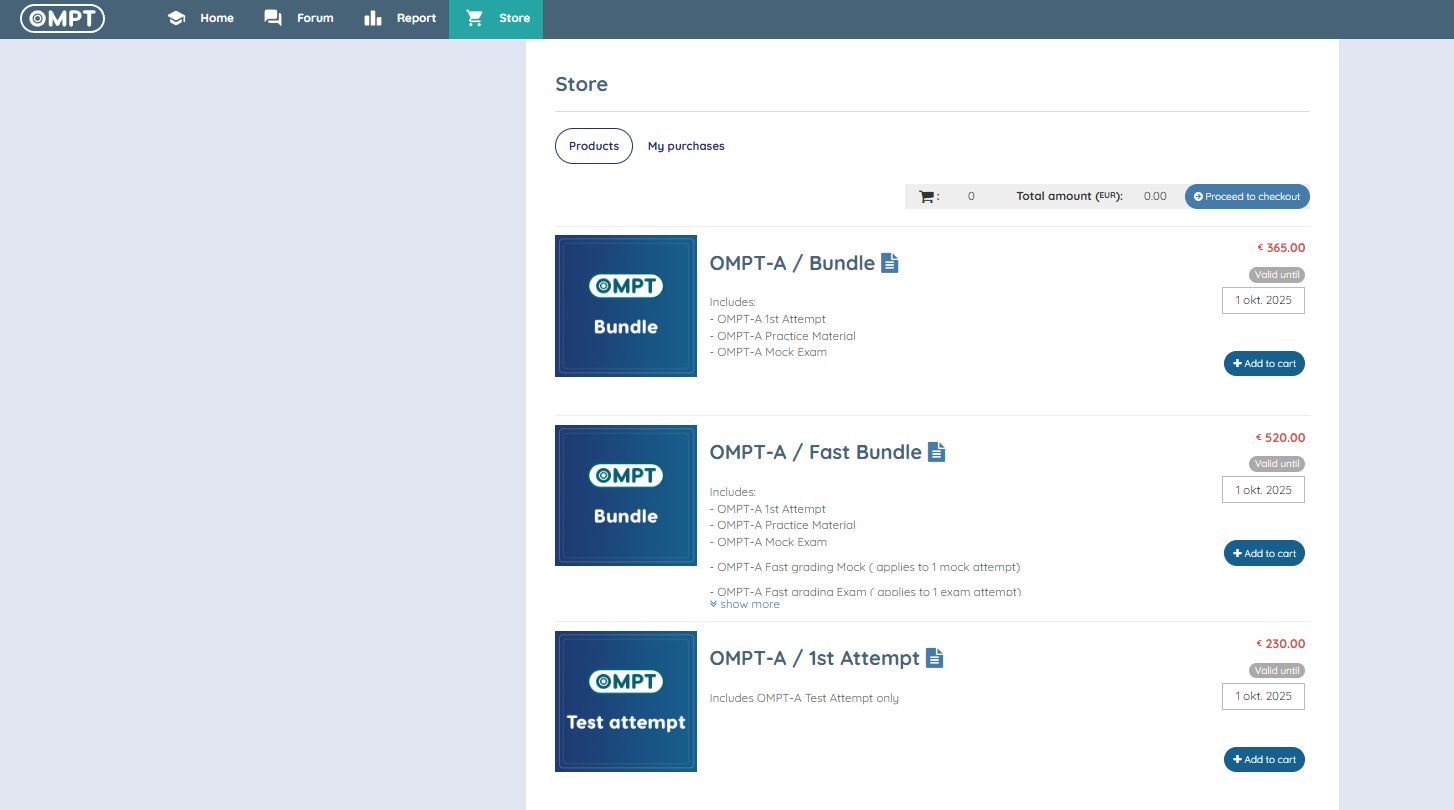Click Proceed to checkout button

1247,197
